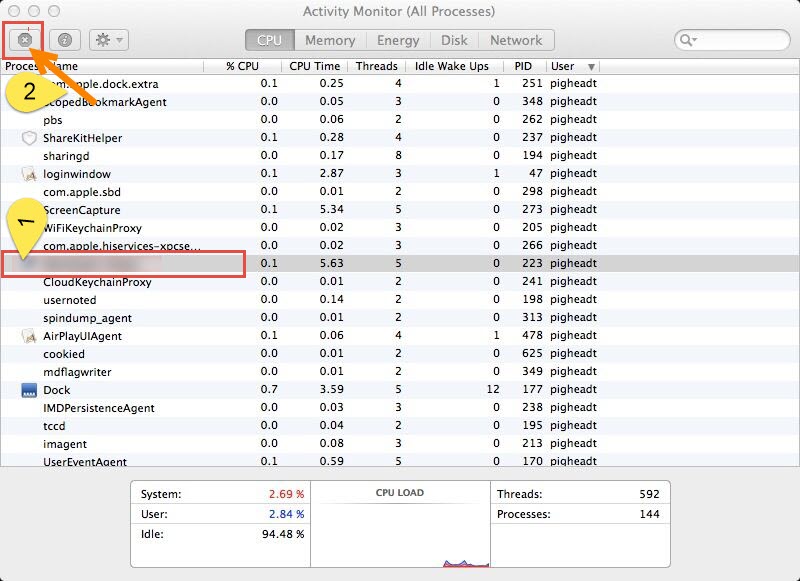Click PID value 205
800x581 pixels.
coord(532,227)
